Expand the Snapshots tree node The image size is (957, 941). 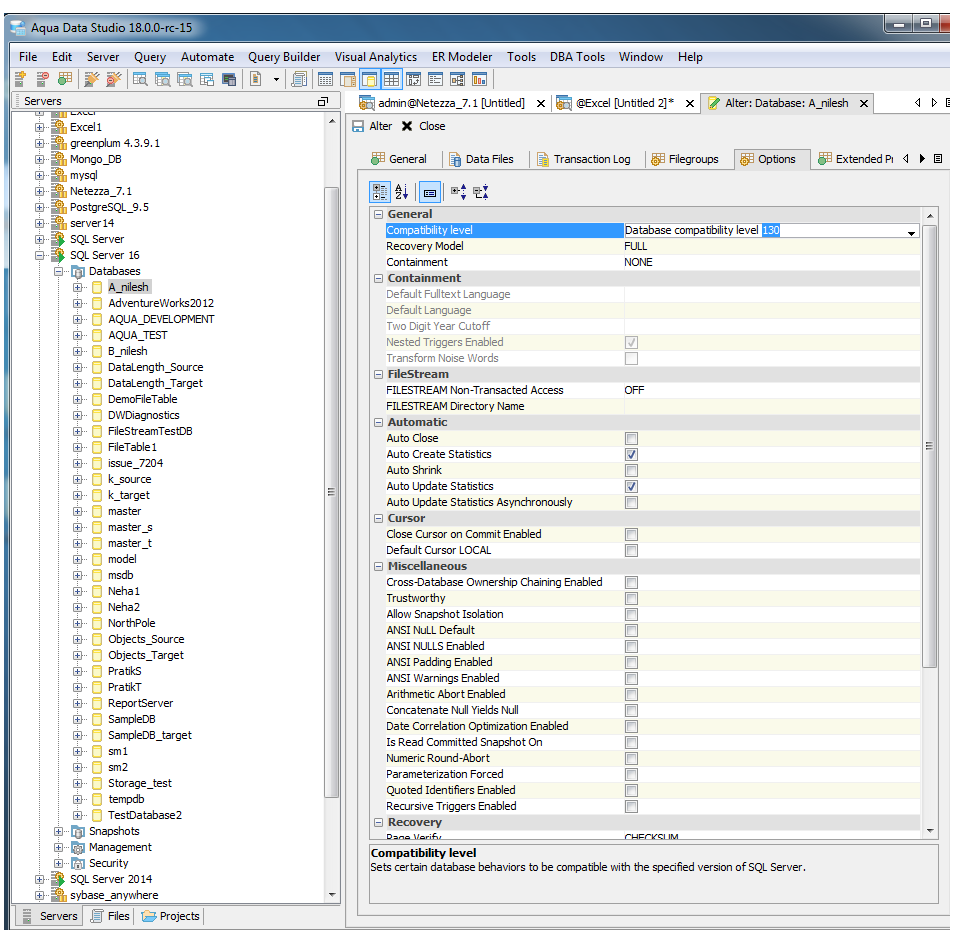[x=59, y=831]
